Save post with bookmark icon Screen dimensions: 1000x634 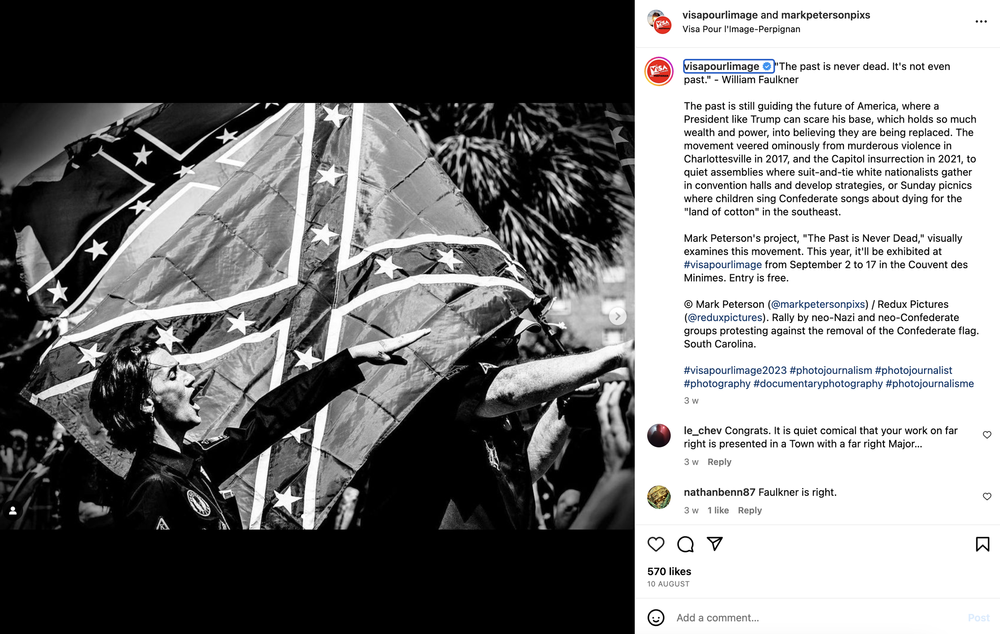pos(982,544)
